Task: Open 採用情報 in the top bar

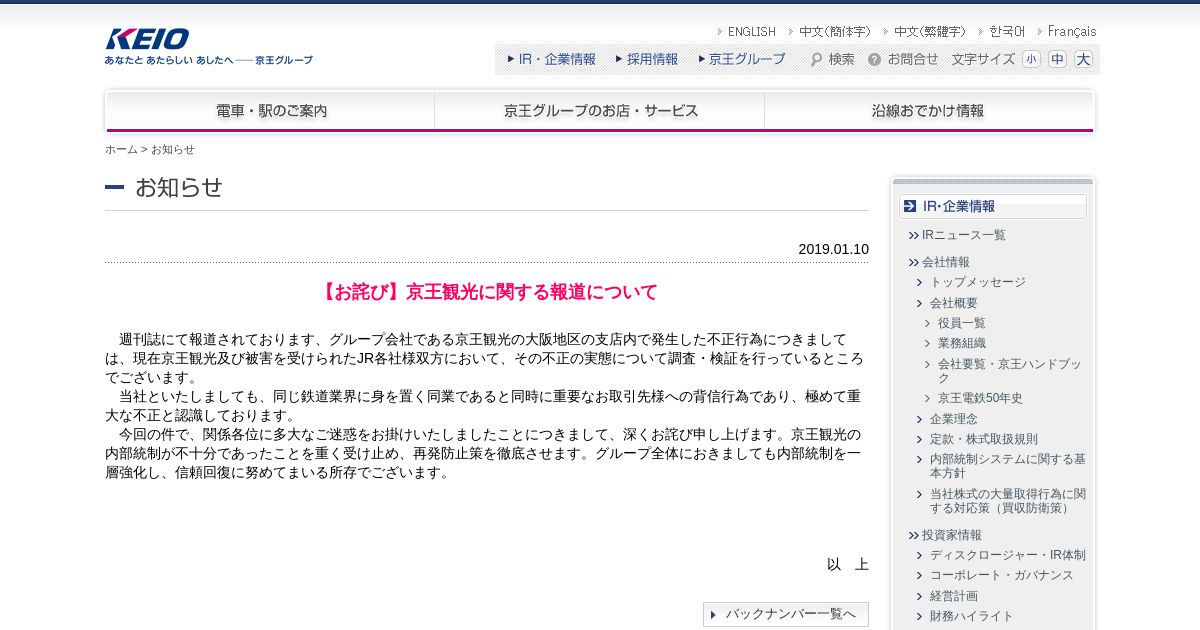Action: [x=652, y=59]
